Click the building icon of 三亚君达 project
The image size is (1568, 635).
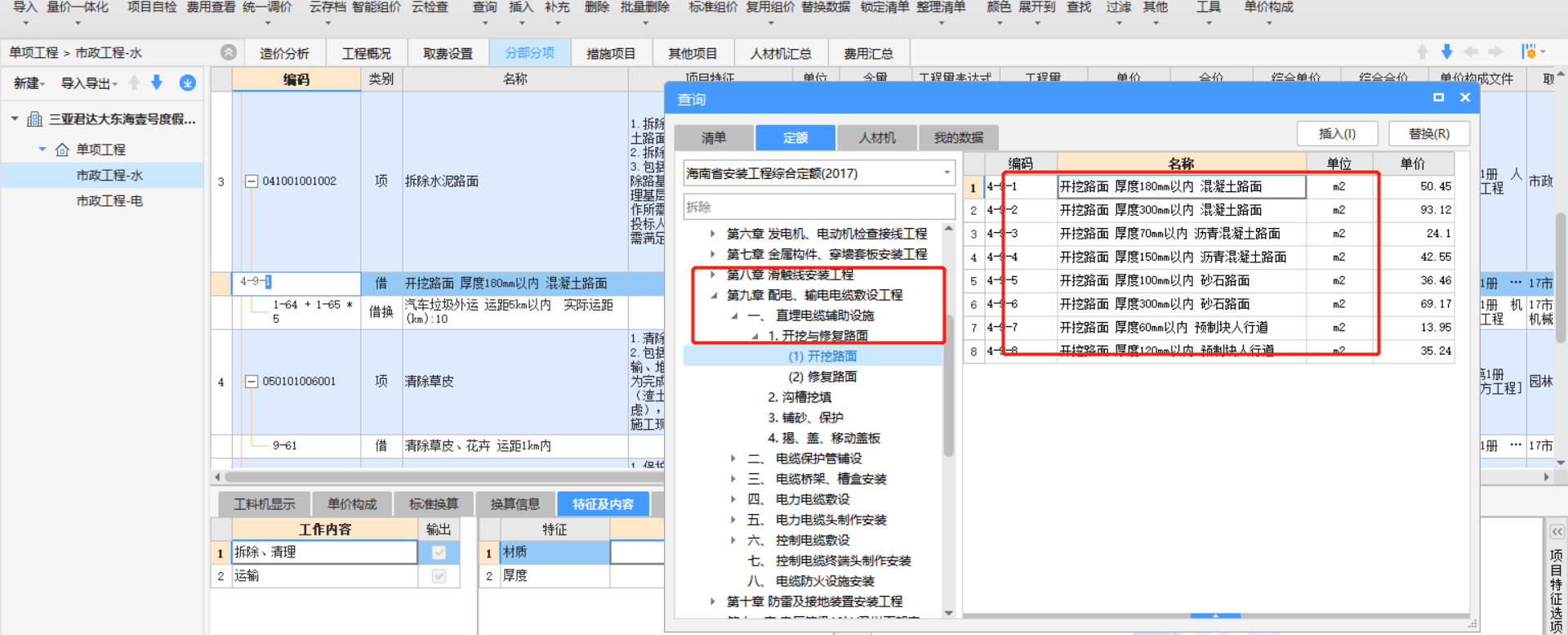coord(35,119)
